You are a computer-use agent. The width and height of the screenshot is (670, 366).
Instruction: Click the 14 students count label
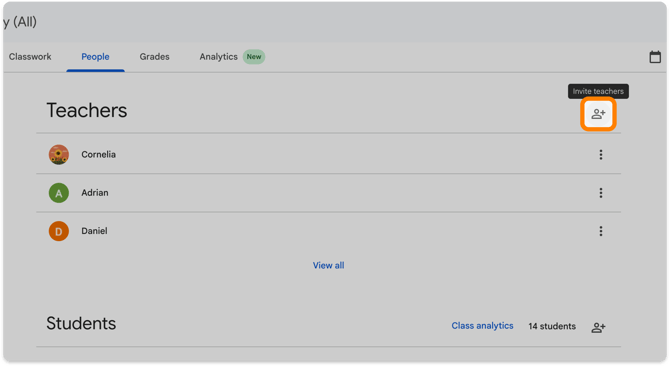pos(552,326)
